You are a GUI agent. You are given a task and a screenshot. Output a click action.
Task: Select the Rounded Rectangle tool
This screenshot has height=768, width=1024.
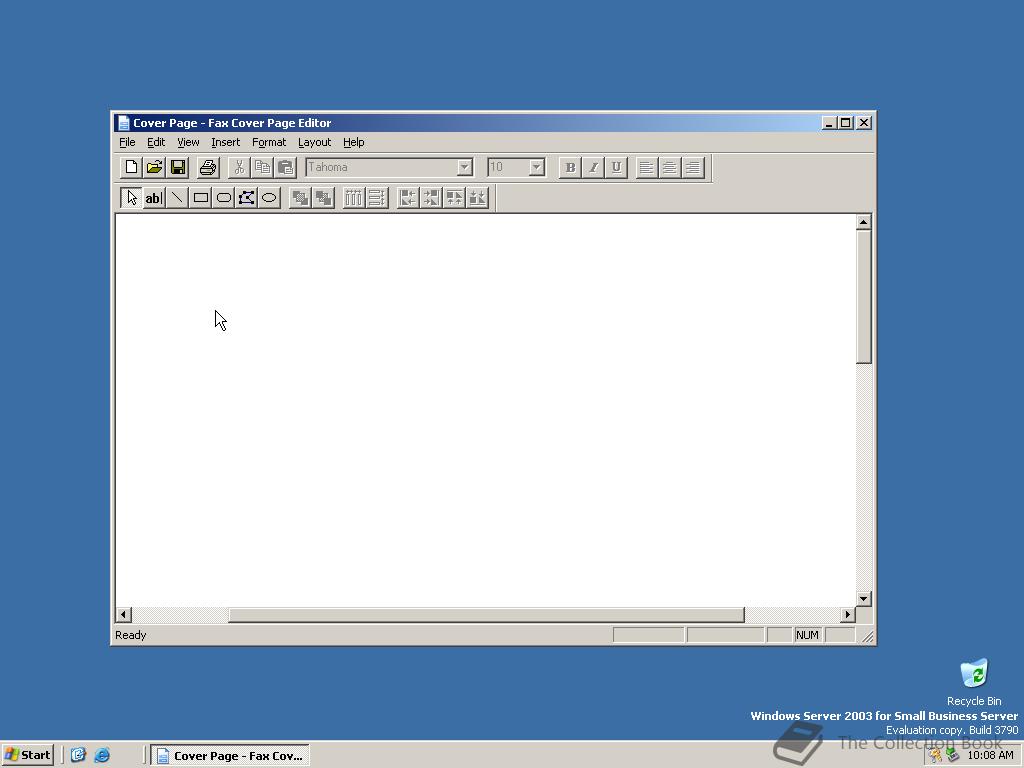pyautogui.click(x=223, y=198)
